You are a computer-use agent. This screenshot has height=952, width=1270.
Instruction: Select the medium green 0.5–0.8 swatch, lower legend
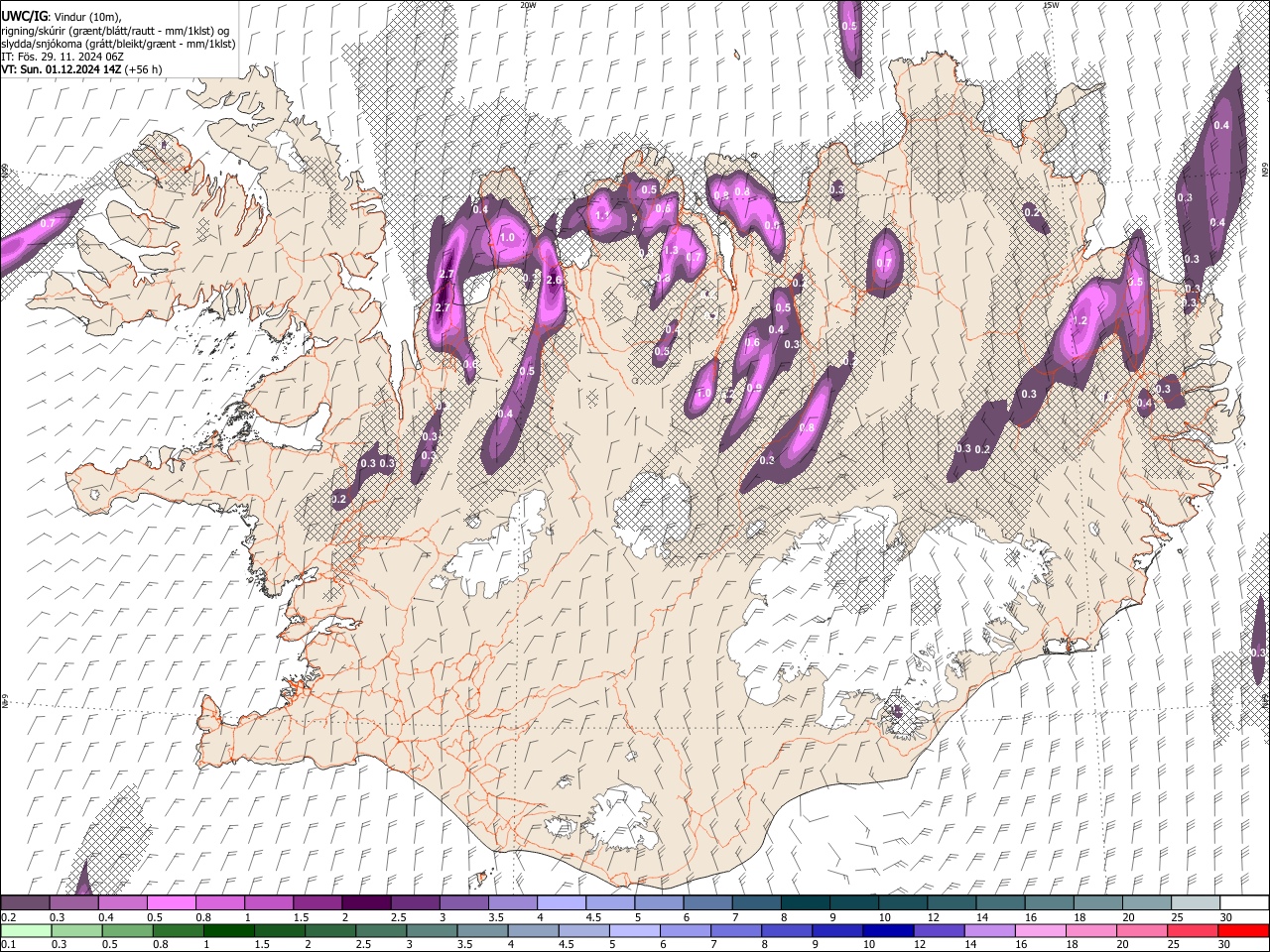(127, 931)
